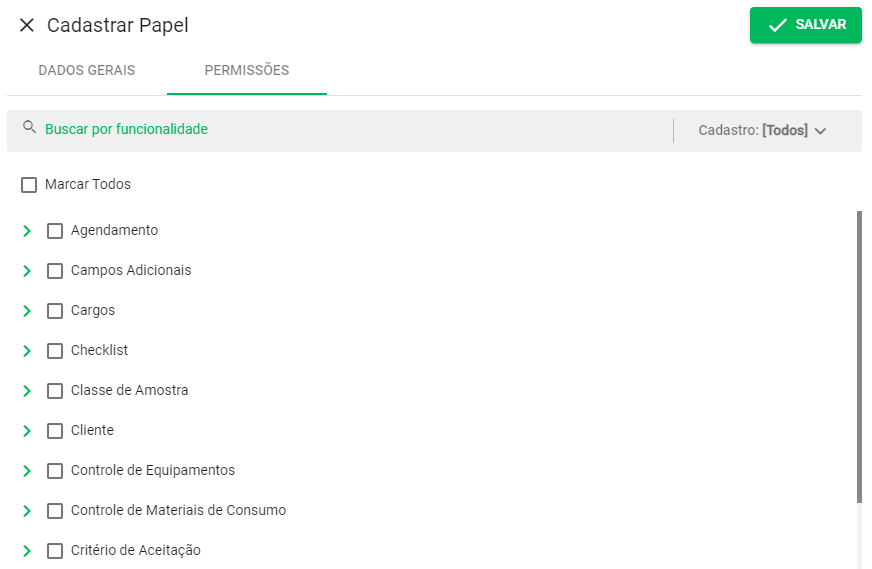Open the Cadastro: [Todos] filter dropdown

[x=762, y=131]
